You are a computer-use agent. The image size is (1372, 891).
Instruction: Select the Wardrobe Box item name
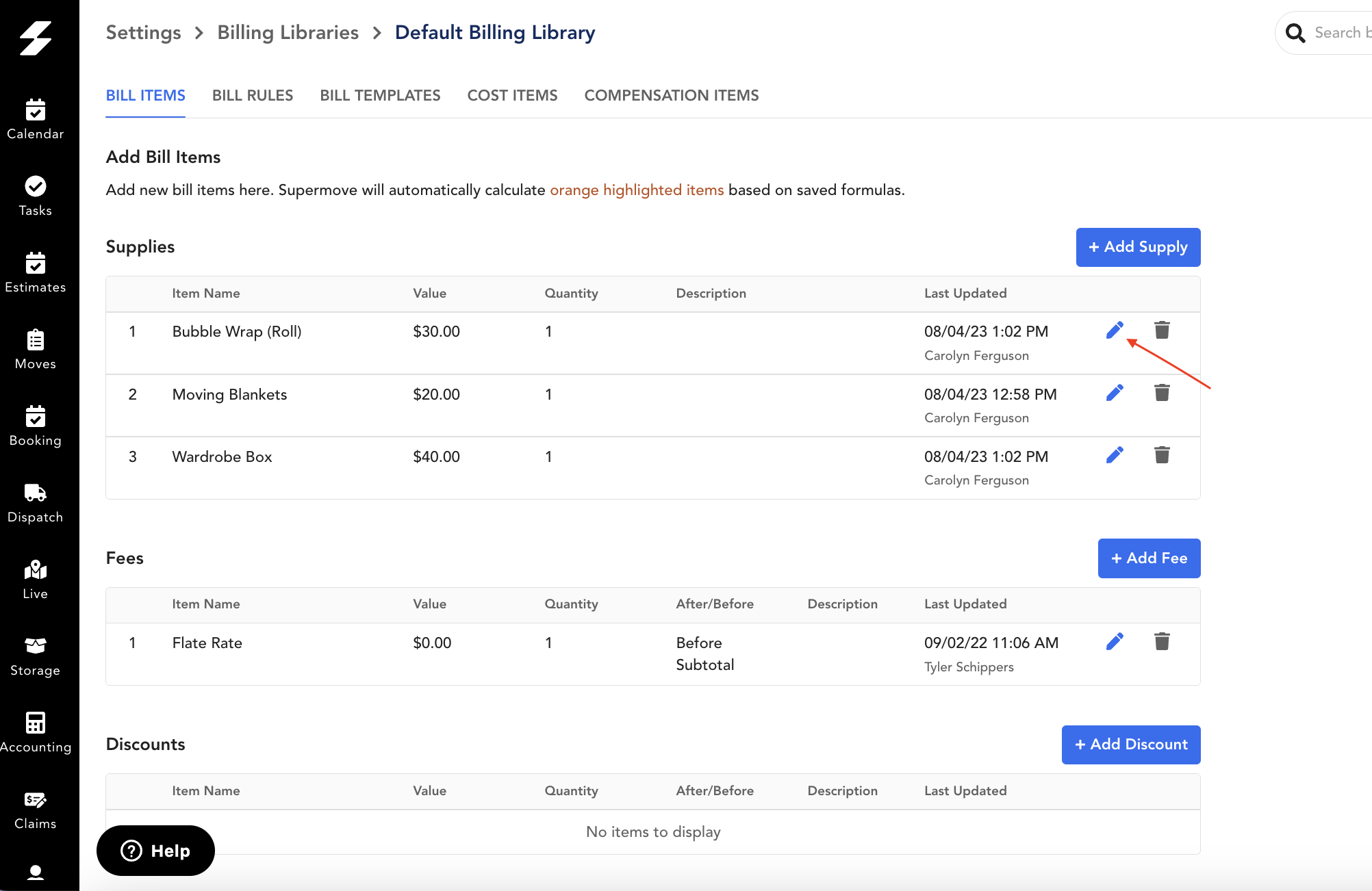pyautogui.click(x=222, y=456)
